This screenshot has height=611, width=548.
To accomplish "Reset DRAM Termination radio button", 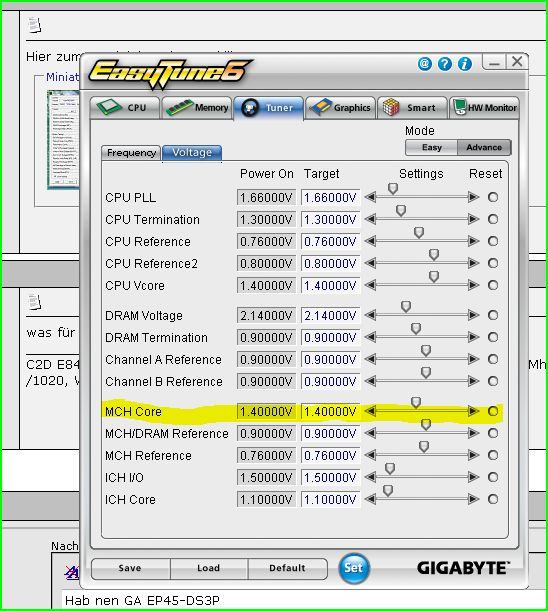I will [x=493, y=337].
